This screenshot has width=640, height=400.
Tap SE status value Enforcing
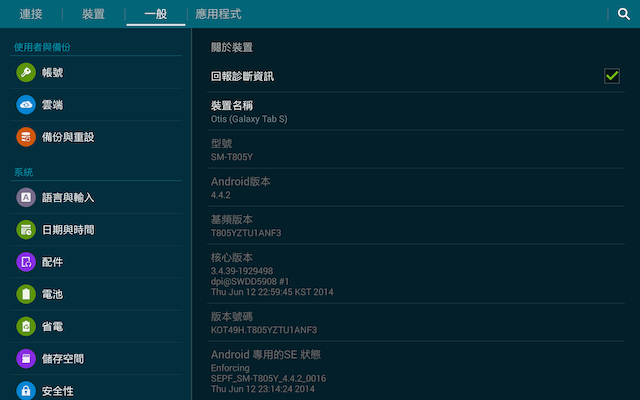pos(230,368)
